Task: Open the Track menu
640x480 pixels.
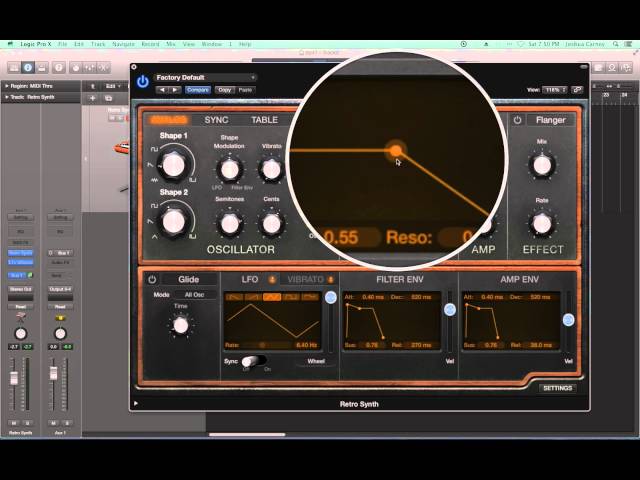Action: (x=98, y=44)
